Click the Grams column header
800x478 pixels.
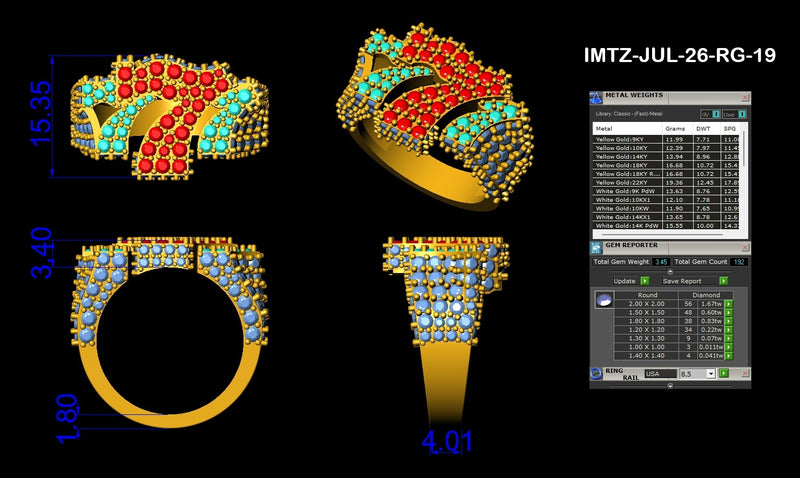click(674, 129)
